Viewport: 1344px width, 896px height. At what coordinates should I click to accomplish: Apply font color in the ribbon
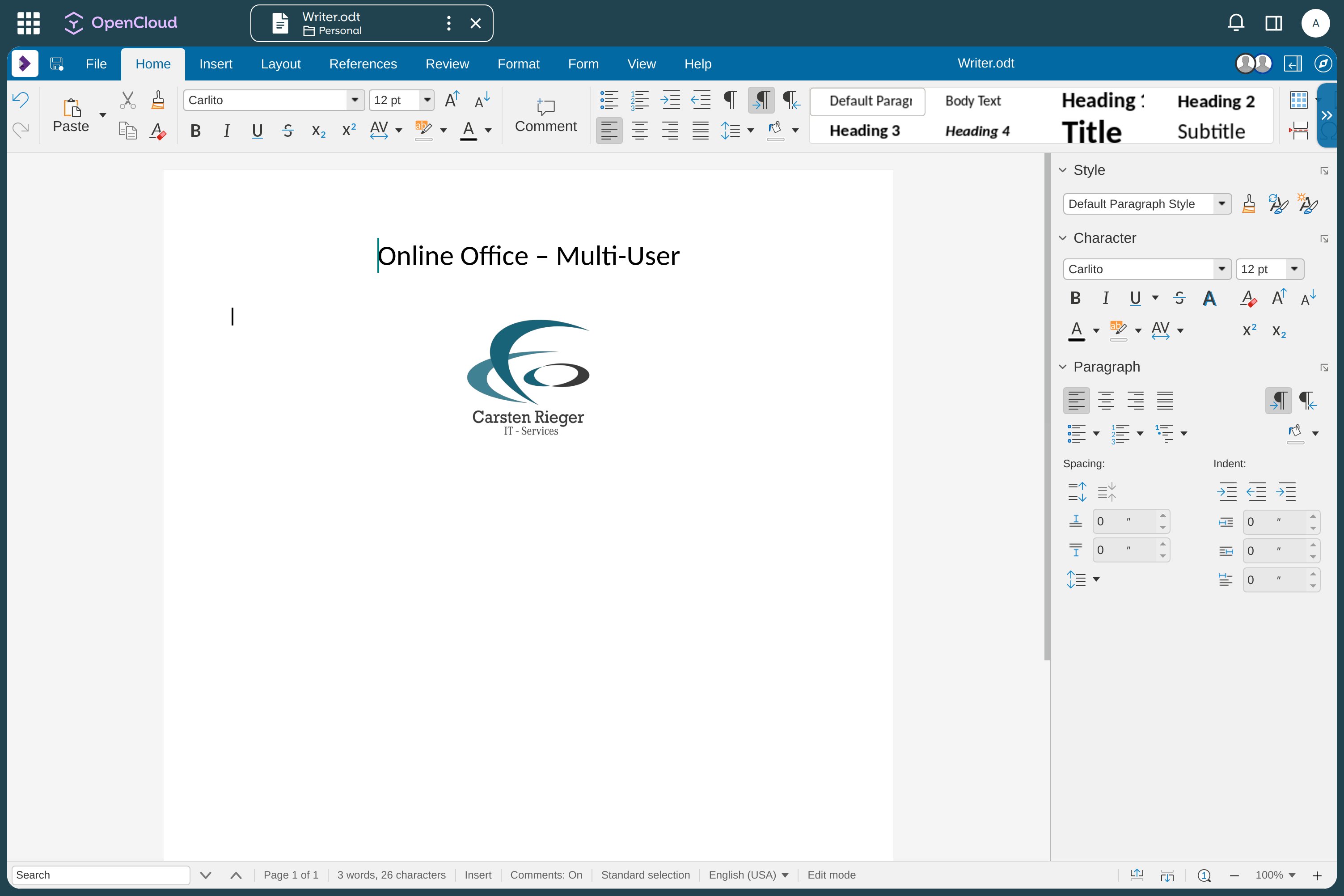pyautogui.click(x=469, y=130)
